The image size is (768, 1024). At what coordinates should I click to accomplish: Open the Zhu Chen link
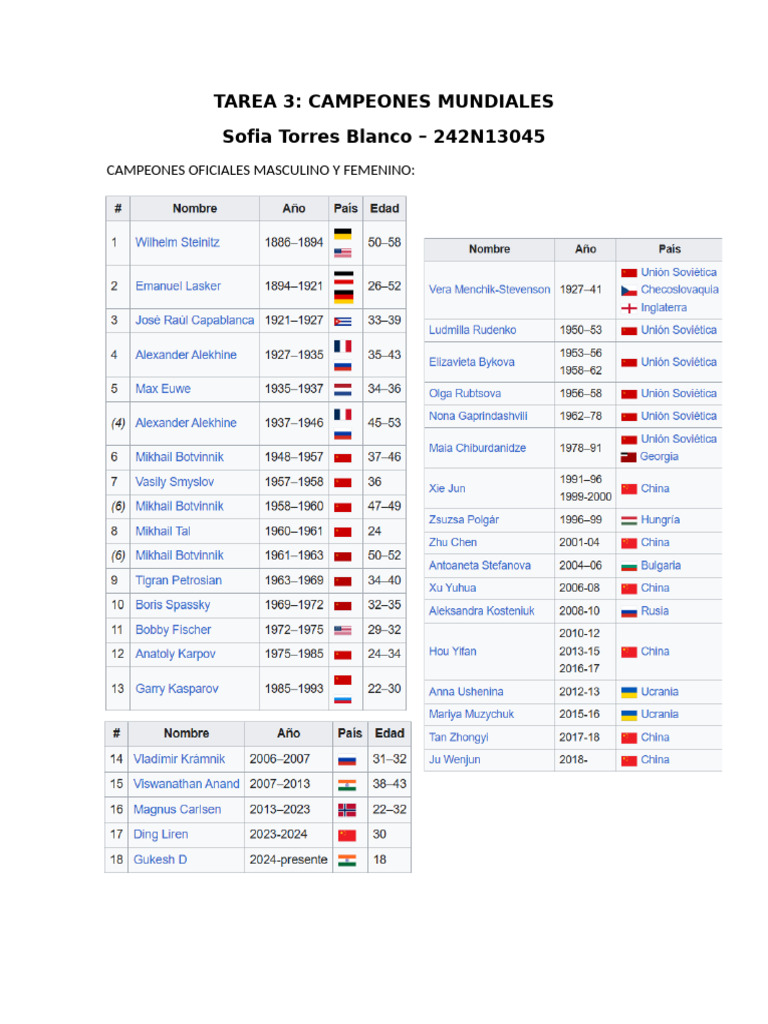[x=453, y=542]
